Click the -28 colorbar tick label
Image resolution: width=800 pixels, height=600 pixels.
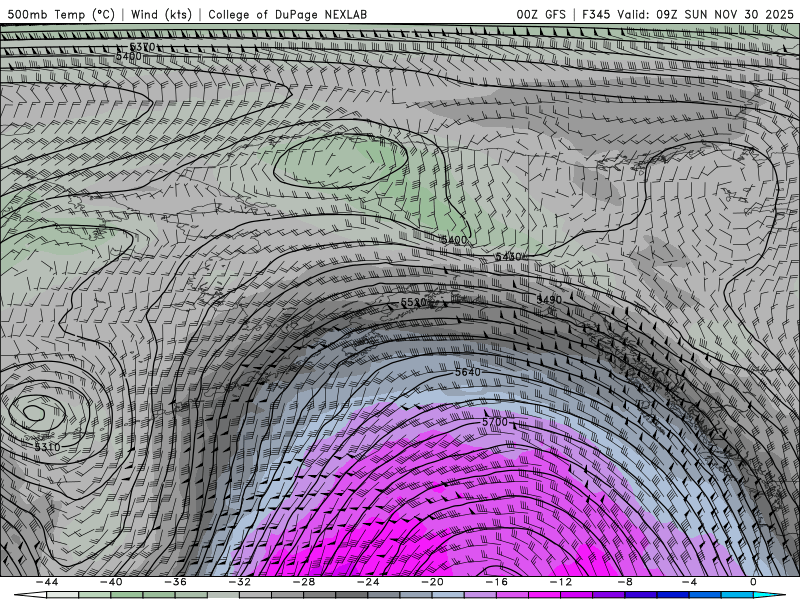click(304, 582)
